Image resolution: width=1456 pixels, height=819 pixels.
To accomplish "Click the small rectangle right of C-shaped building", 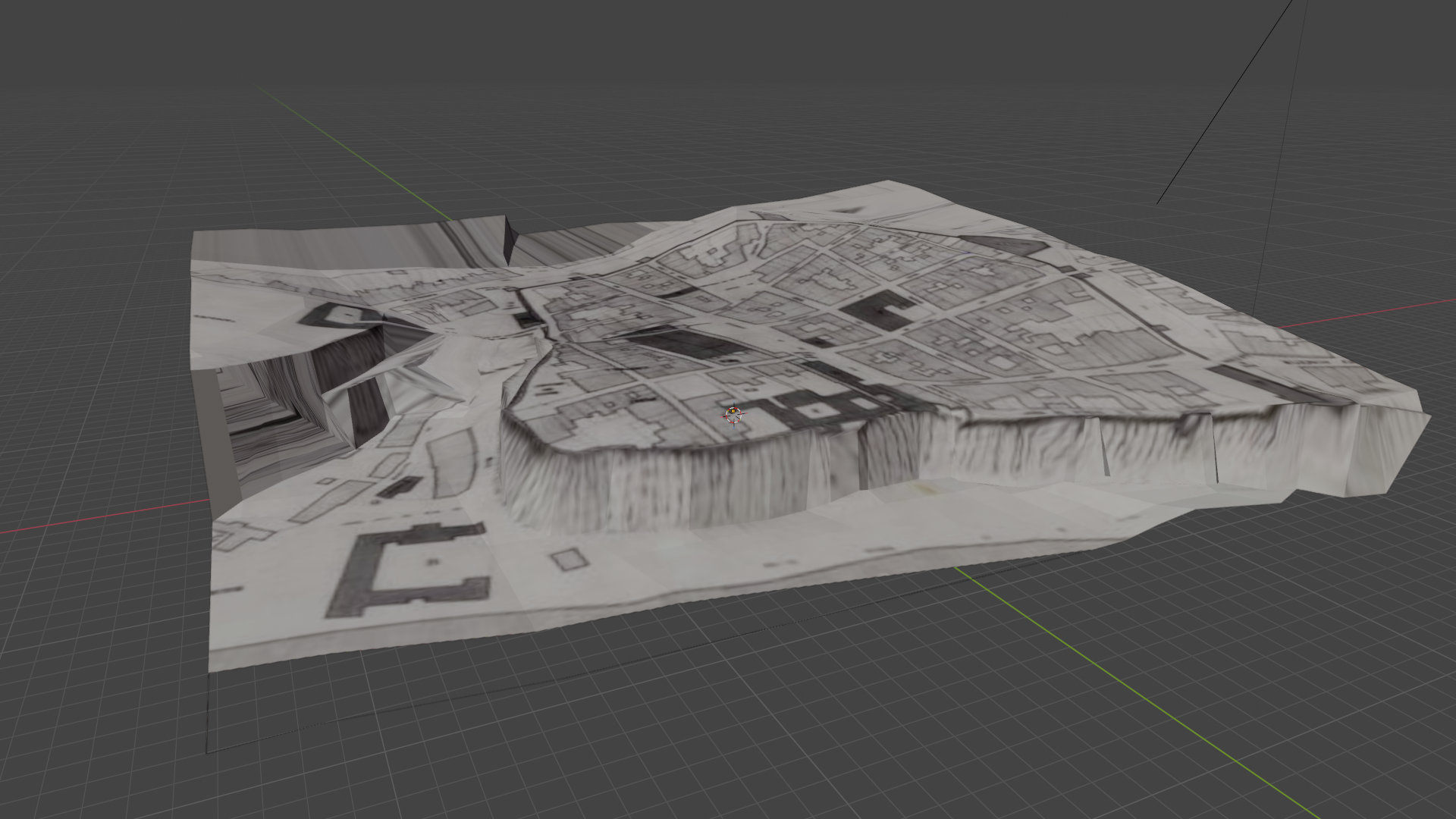I will point(571,560).
